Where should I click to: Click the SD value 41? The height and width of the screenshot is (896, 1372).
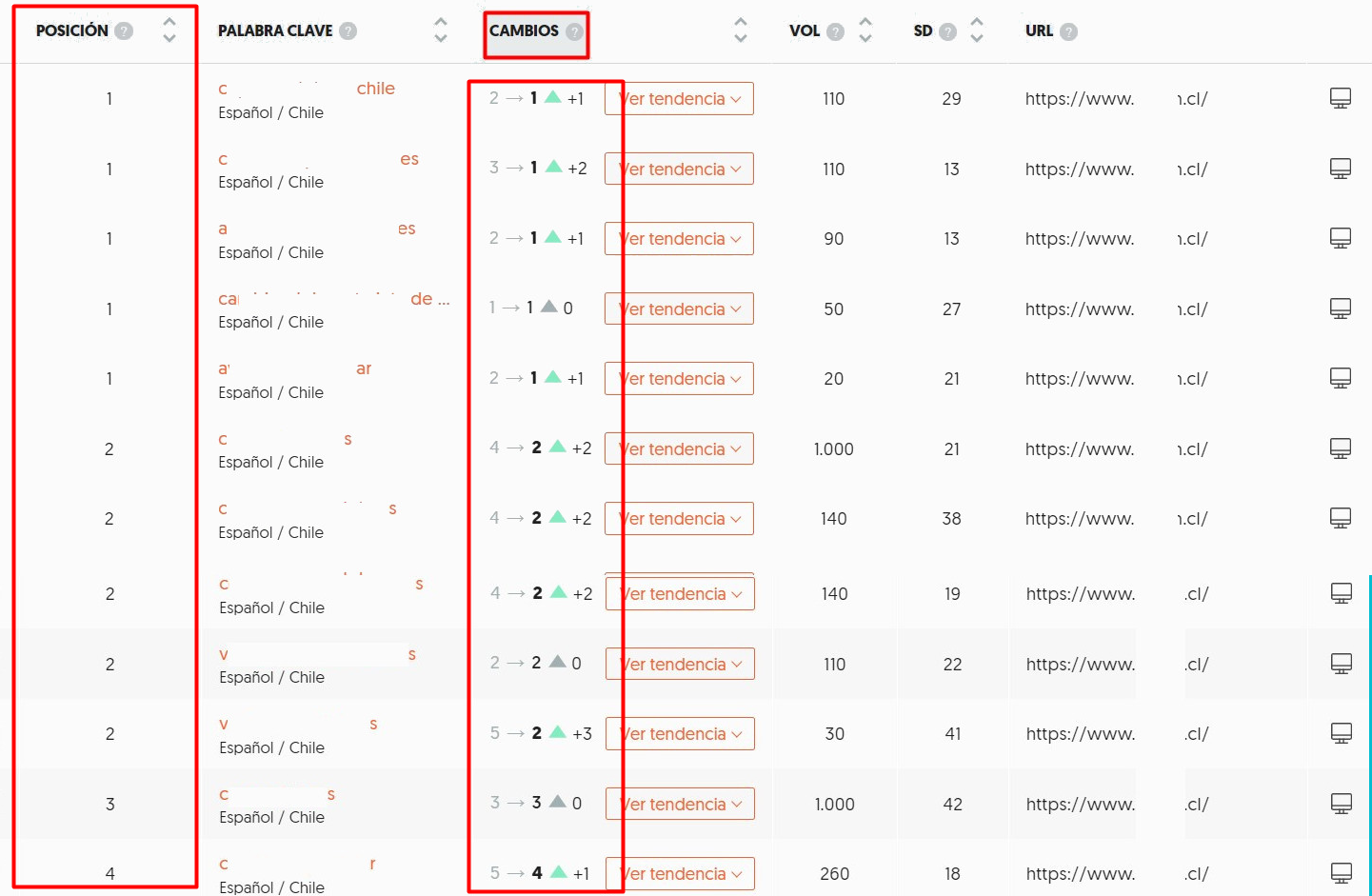pyautogui.click(x=953, y=734)
